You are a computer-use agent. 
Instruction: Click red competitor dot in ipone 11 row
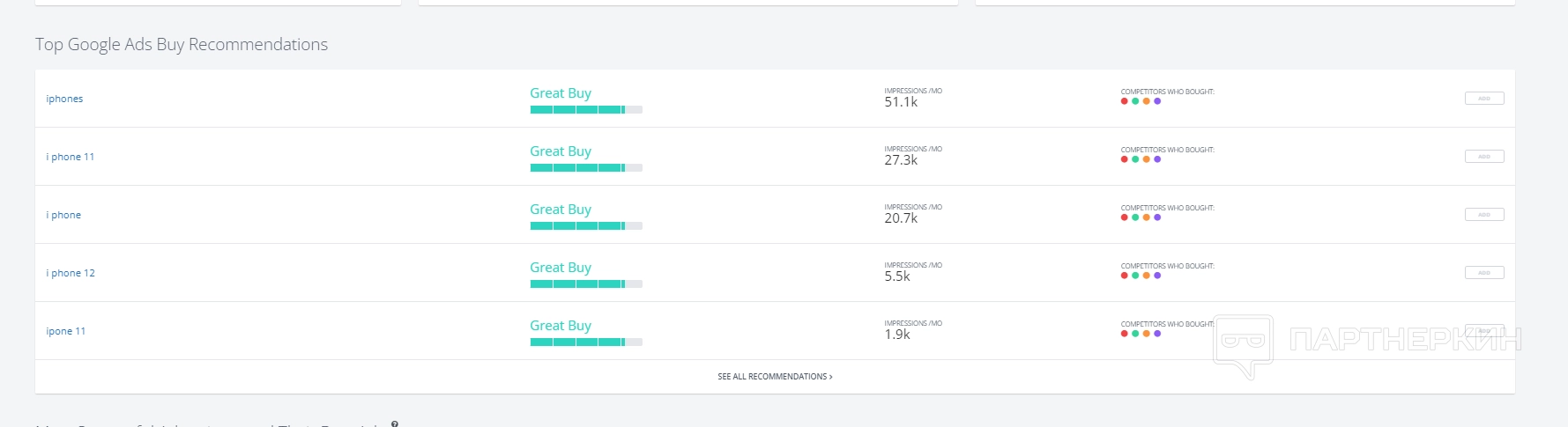click(x=1124, y=334)
